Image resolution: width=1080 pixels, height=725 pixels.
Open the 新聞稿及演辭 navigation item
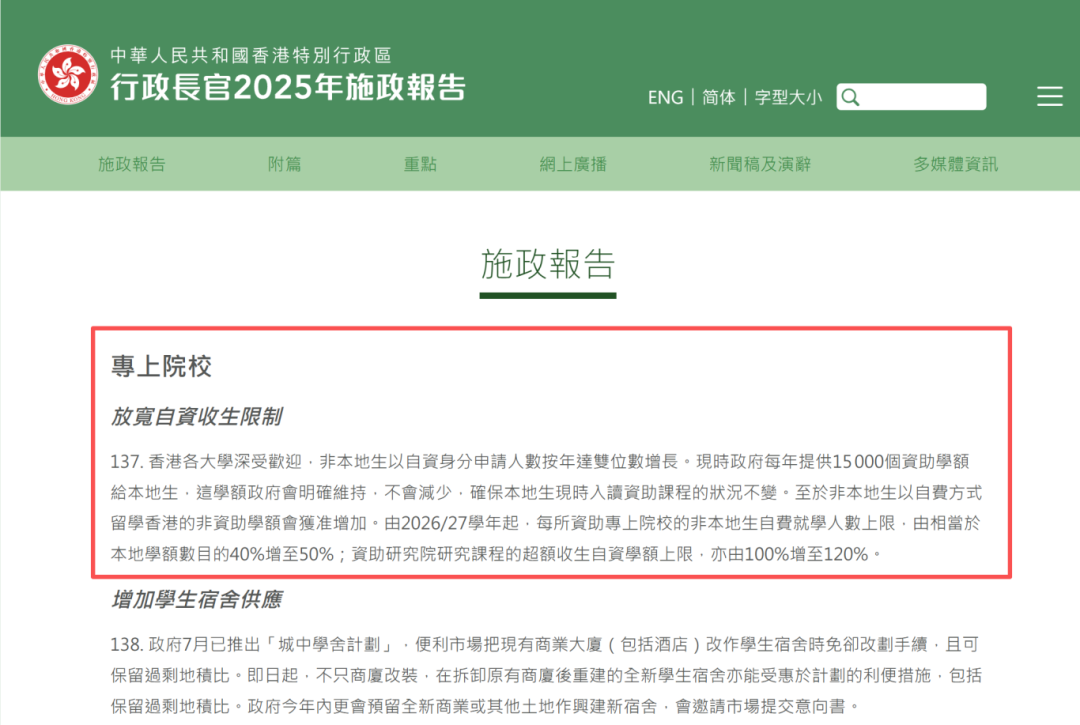click(761, 164)
